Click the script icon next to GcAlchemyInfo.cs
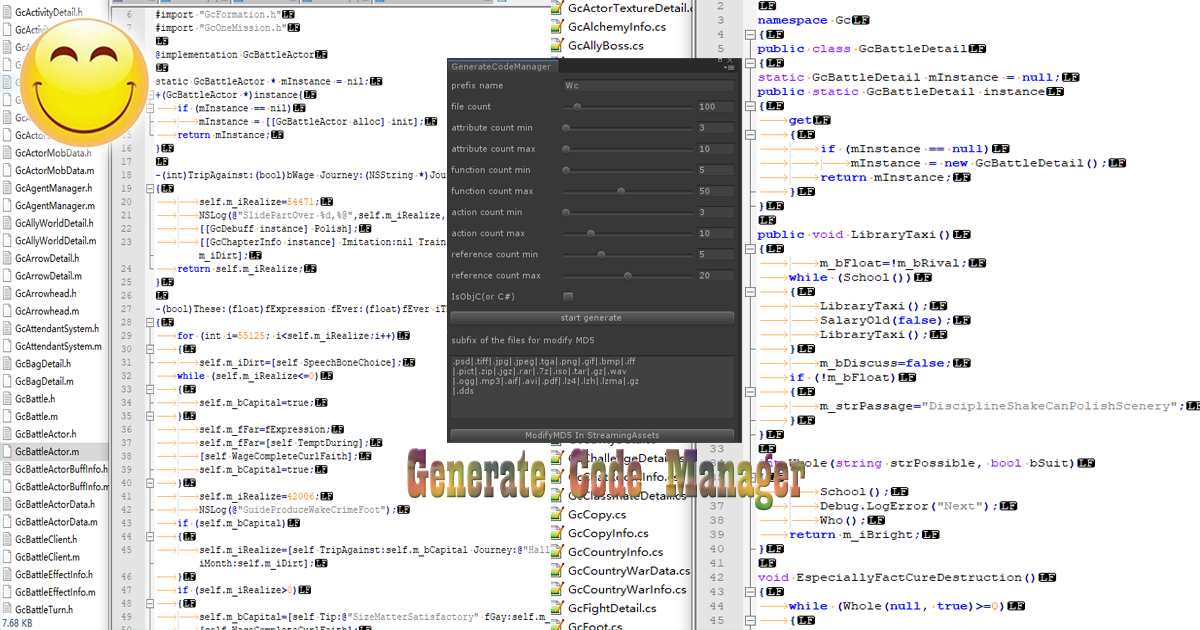 (557, 25)
